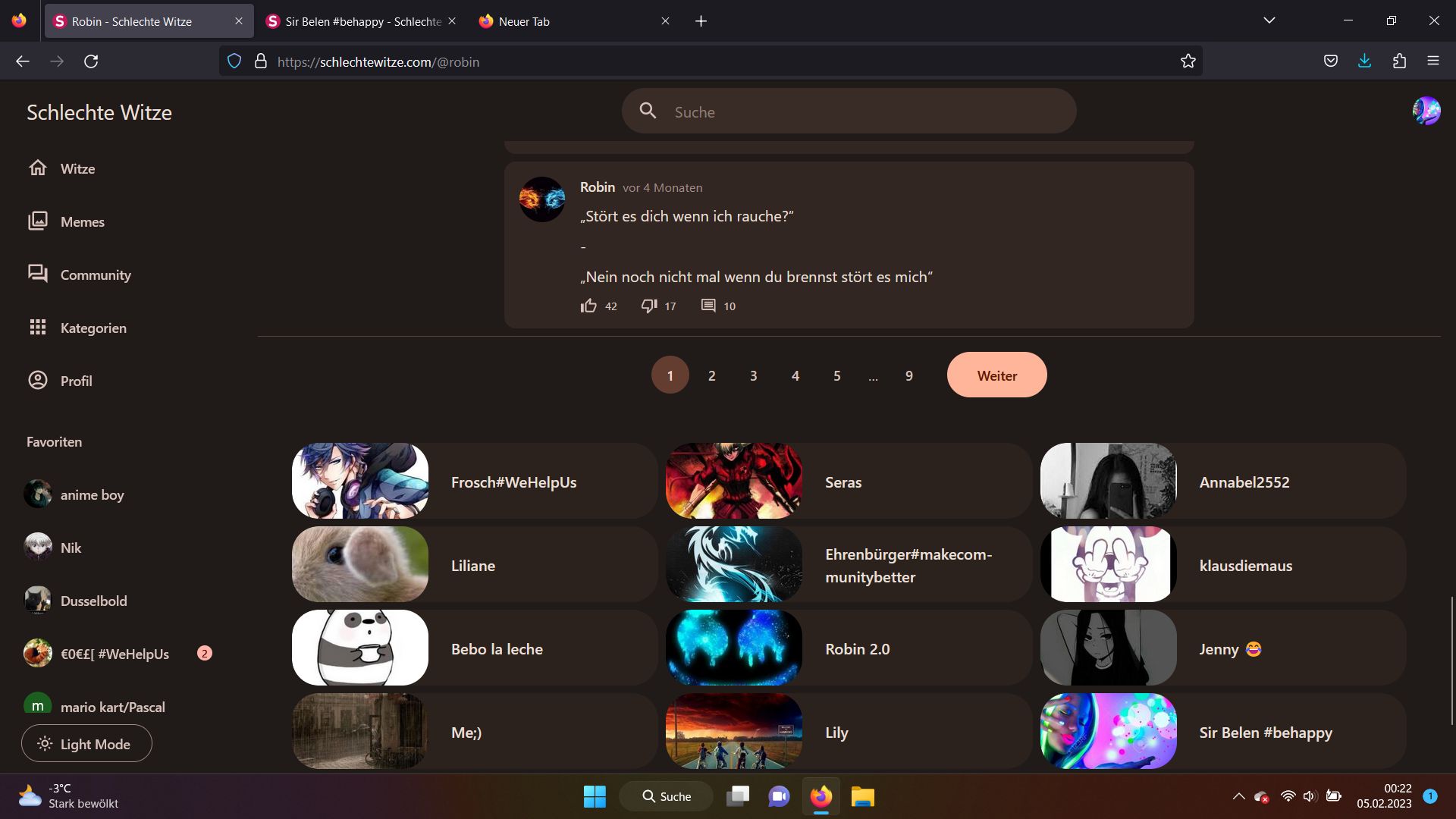Click the Weiter pagination button
Screen dimensions: 1456x819
click(x=996, y=375)
